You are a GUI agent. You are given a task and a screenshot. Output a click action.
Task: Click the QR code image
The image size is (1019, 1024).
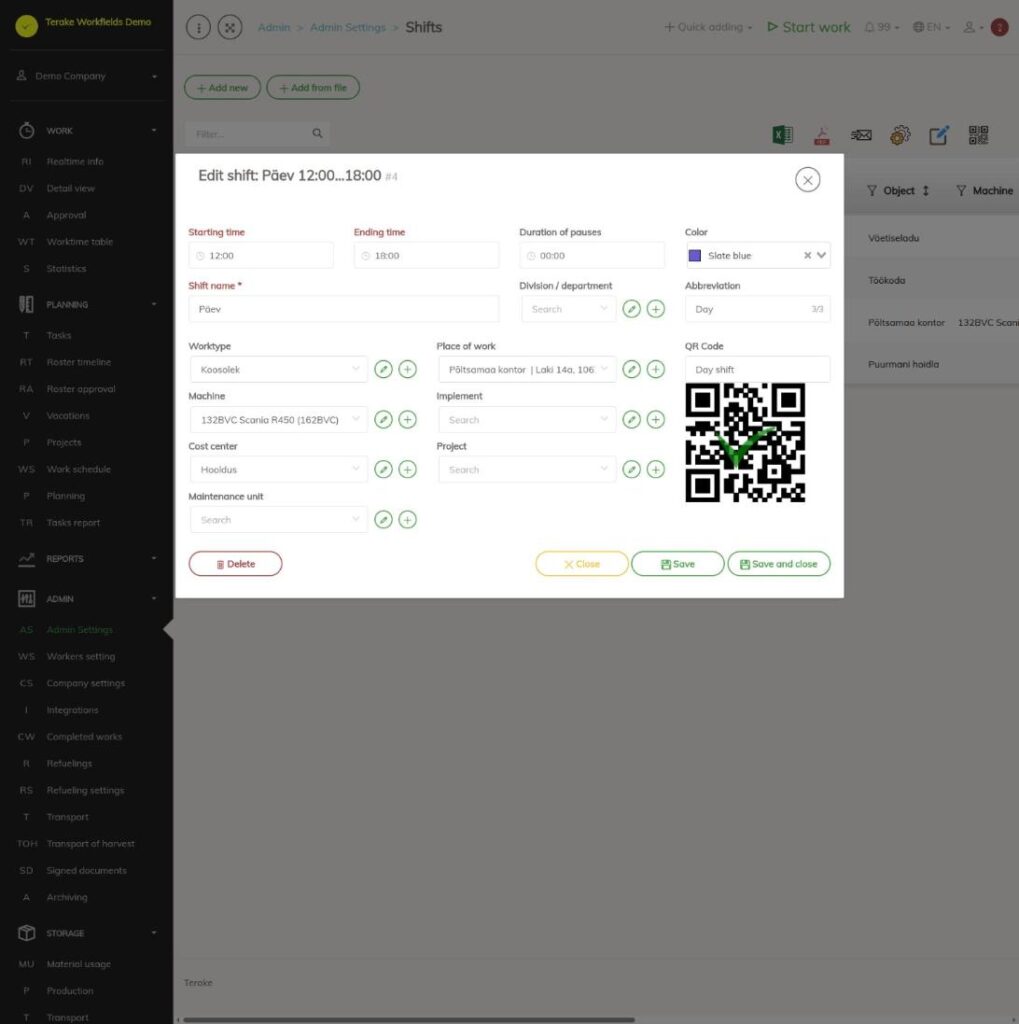[745, 443]
